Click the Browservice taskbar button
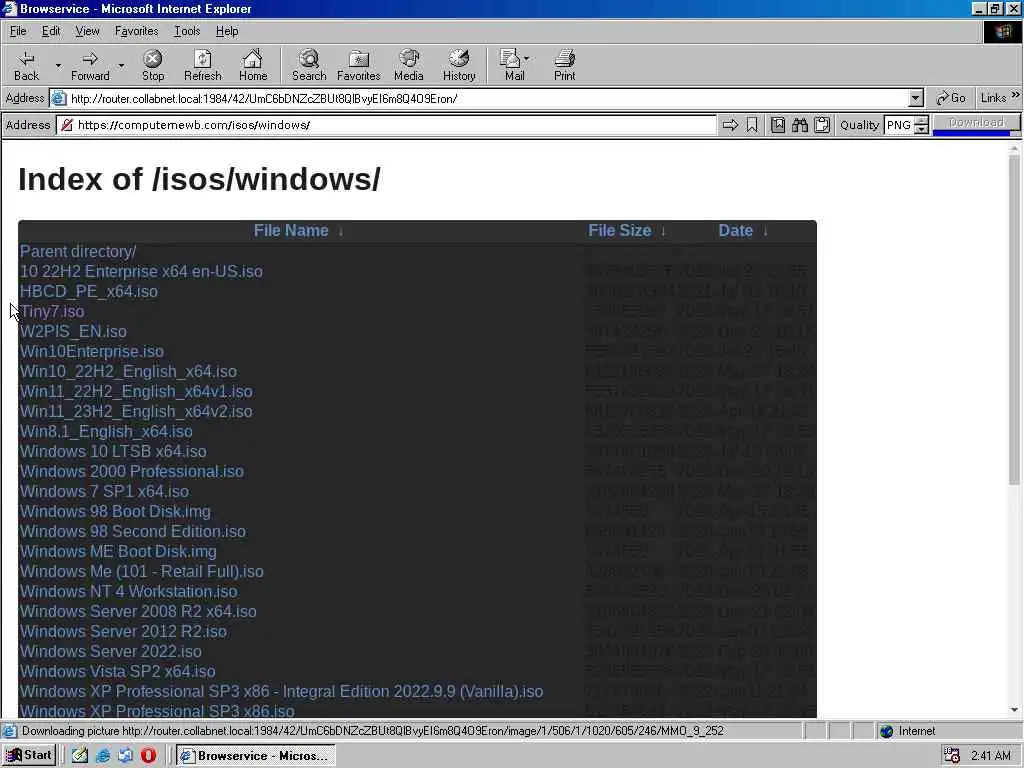 pos(256,756)
